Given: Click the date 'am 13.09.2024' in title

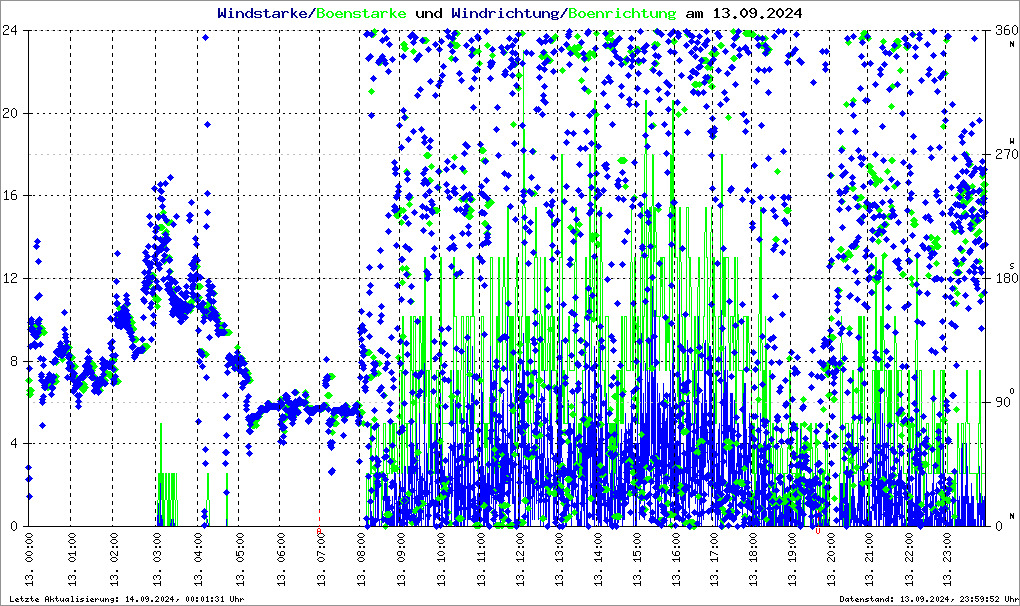Looking at the screenshot, I should point(744,13).
